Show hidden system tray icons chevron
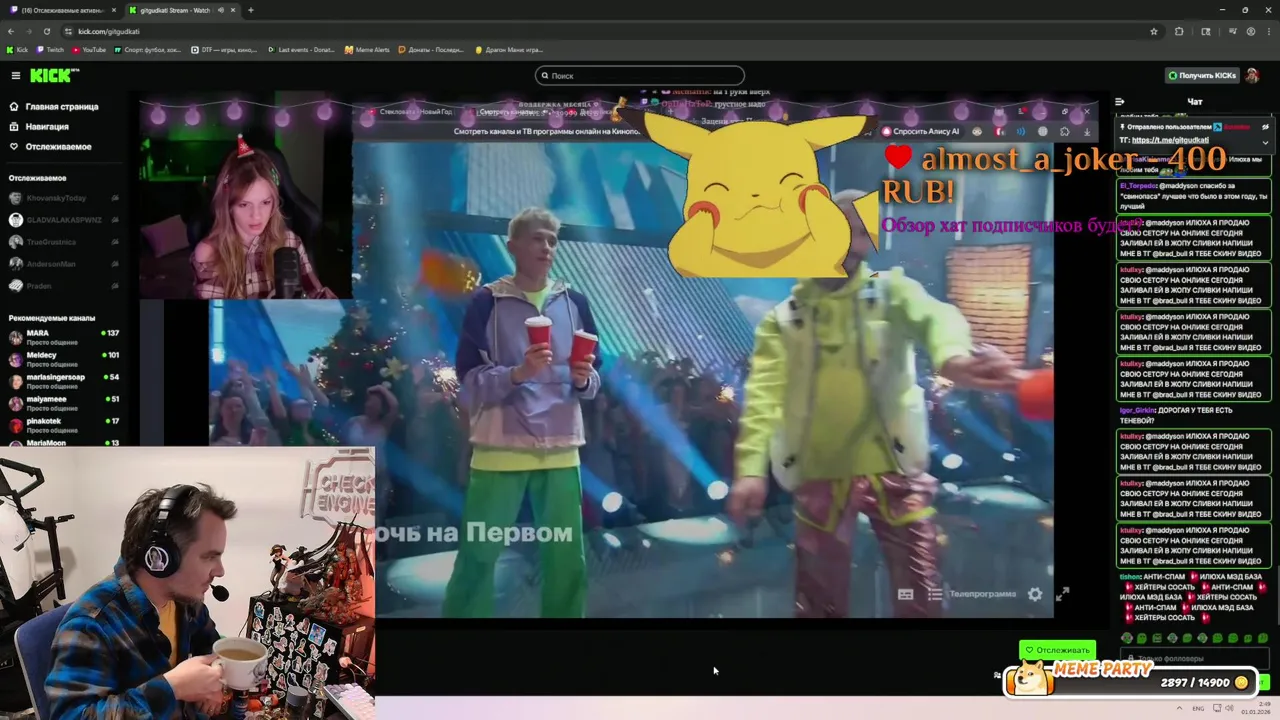1280x720 pixels. [1178, 708]
